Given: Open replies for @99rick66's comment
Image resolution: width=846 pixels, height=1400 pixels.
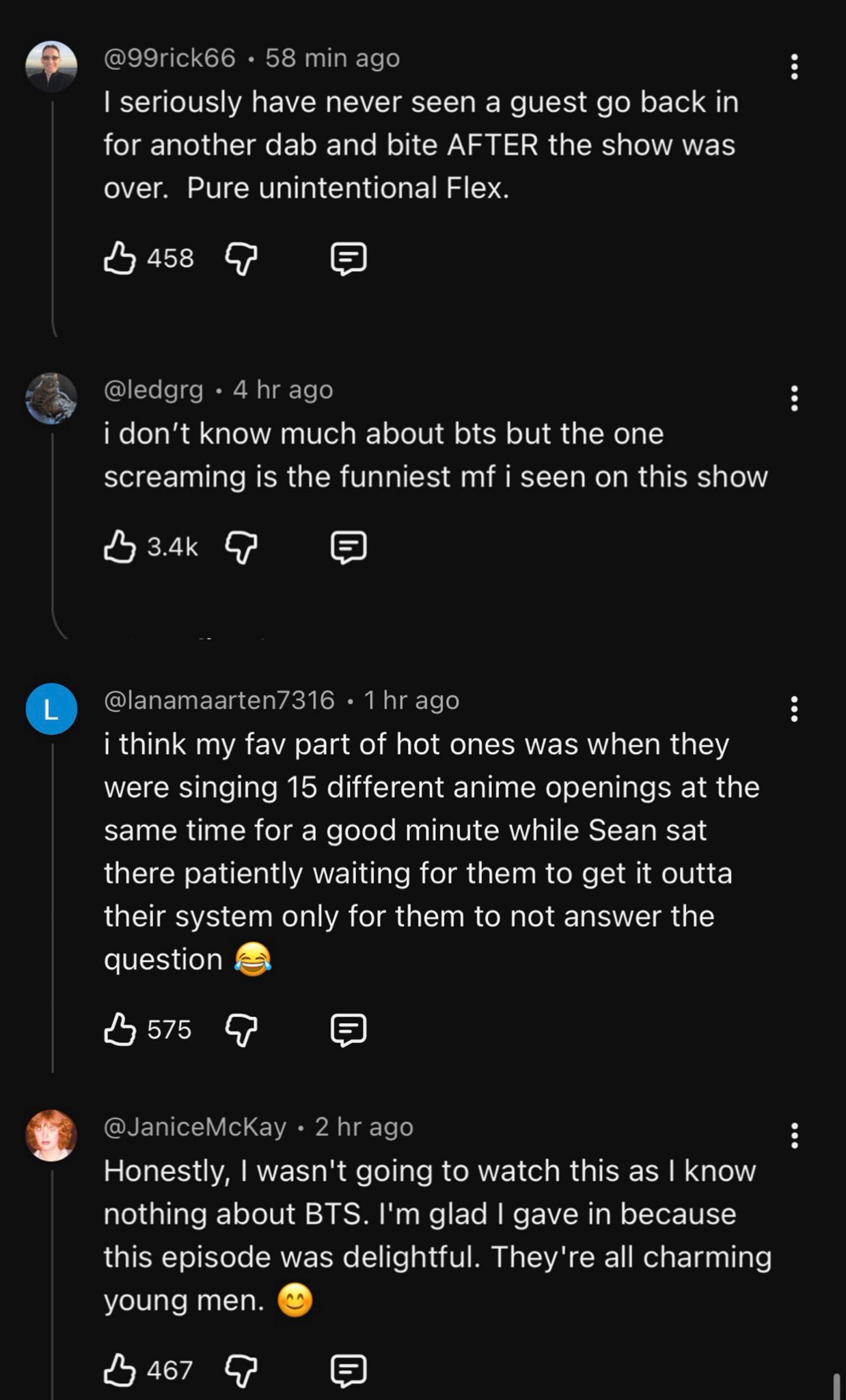Looking at the screenshot, I should click(x=349, y=258).
